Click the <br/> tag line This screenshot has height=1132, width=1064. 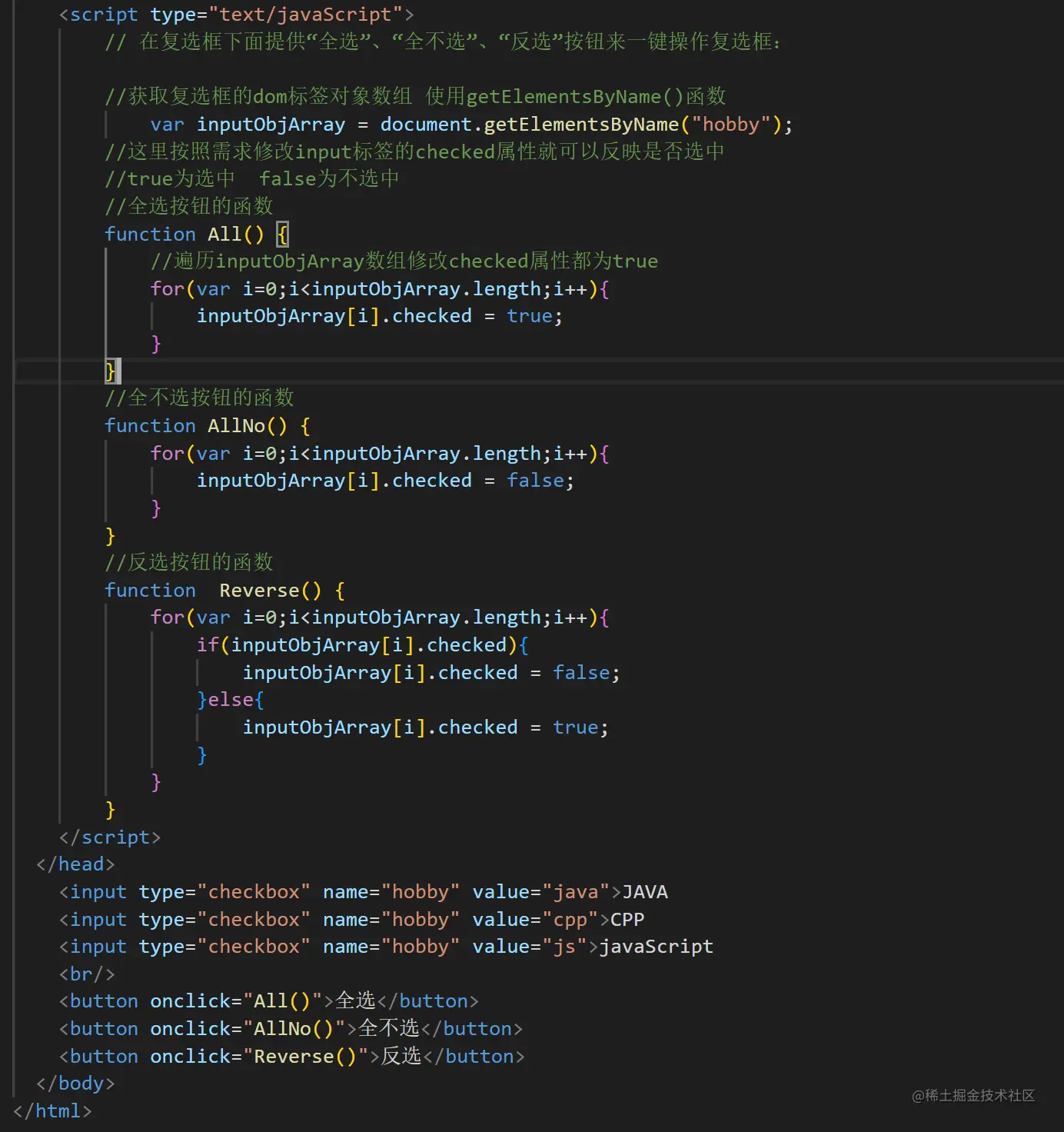coord(87,974)
